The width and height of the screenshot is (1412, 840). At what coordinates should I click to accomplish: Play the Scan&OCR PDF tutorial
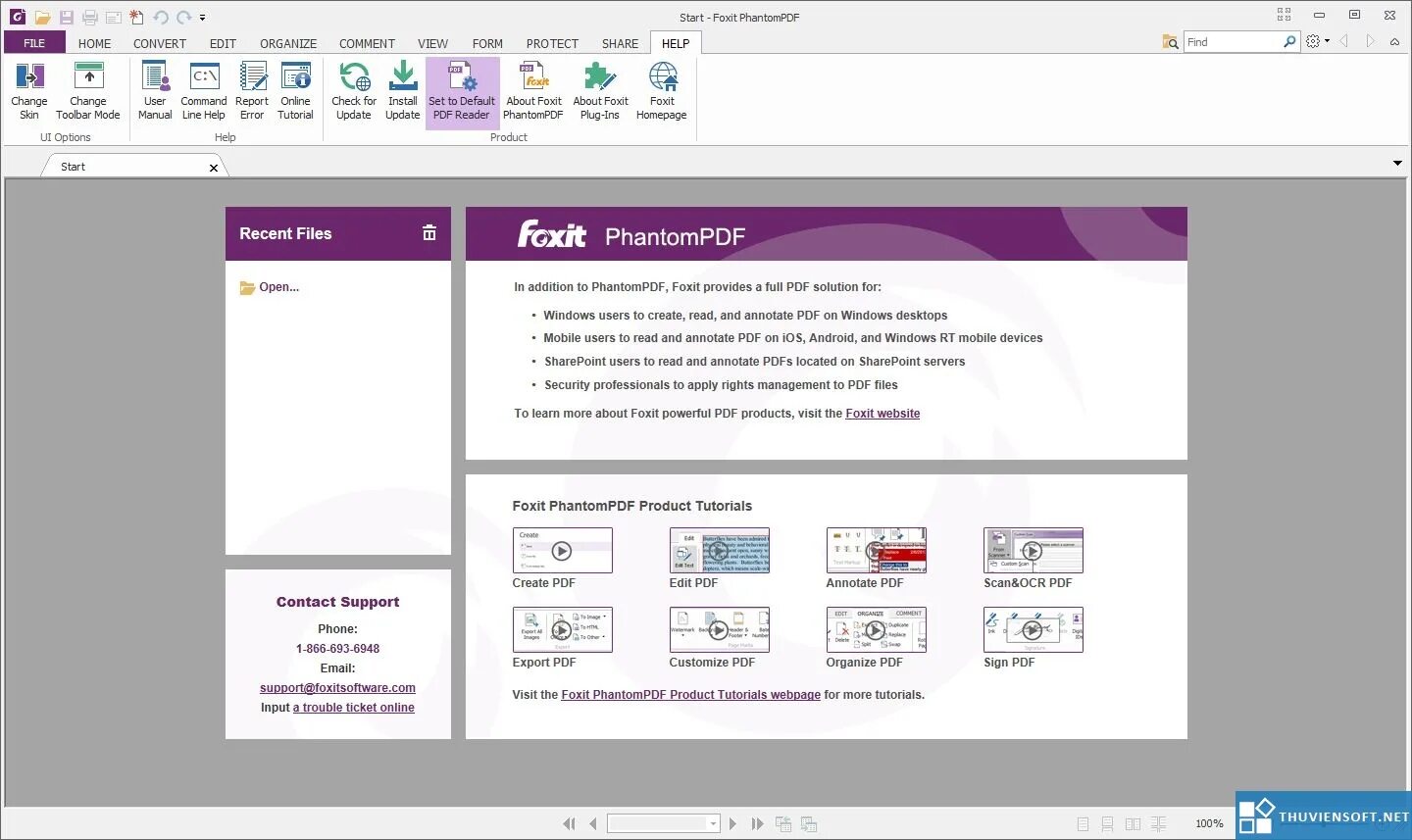pyautogui.click(x=1033, y=551)
